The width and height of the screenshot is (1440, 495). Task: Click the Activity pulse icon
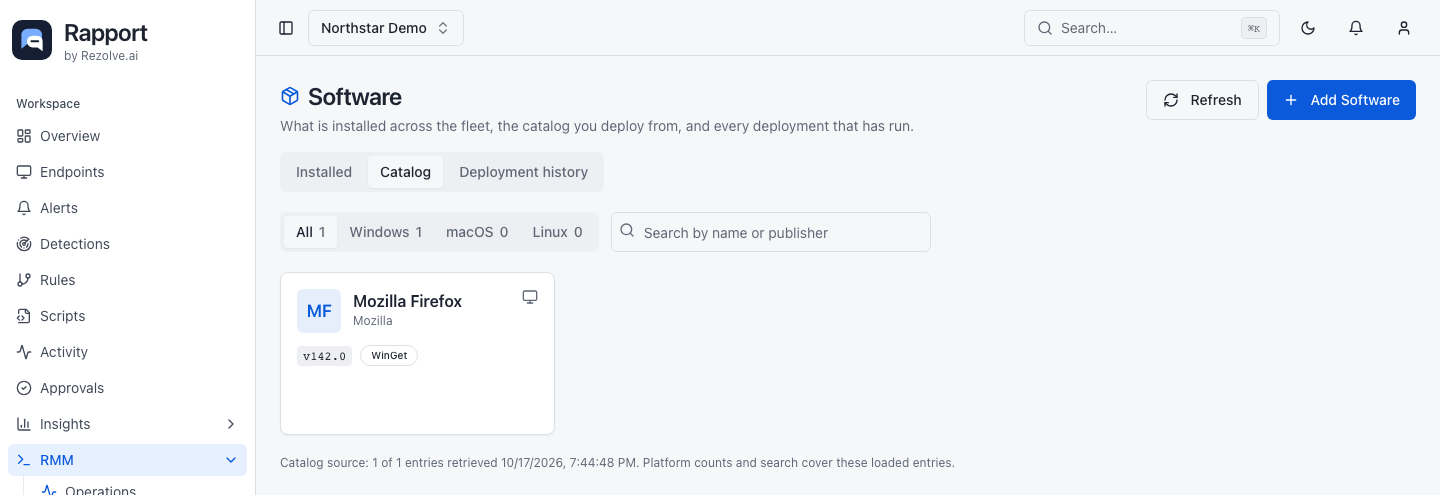(24, 352)
